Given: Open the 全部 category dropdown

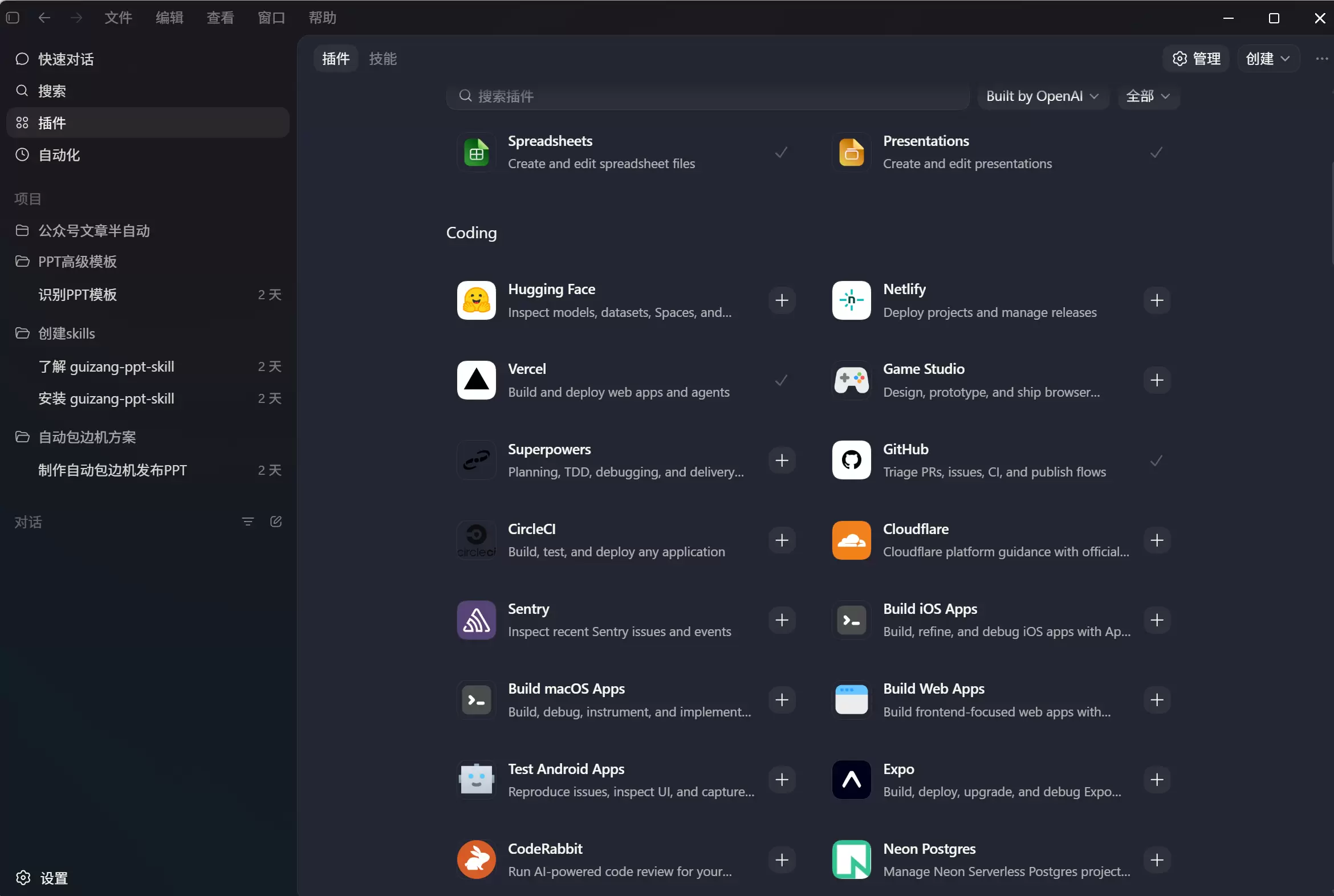Looking at the screenshot, I should 1148,96.
